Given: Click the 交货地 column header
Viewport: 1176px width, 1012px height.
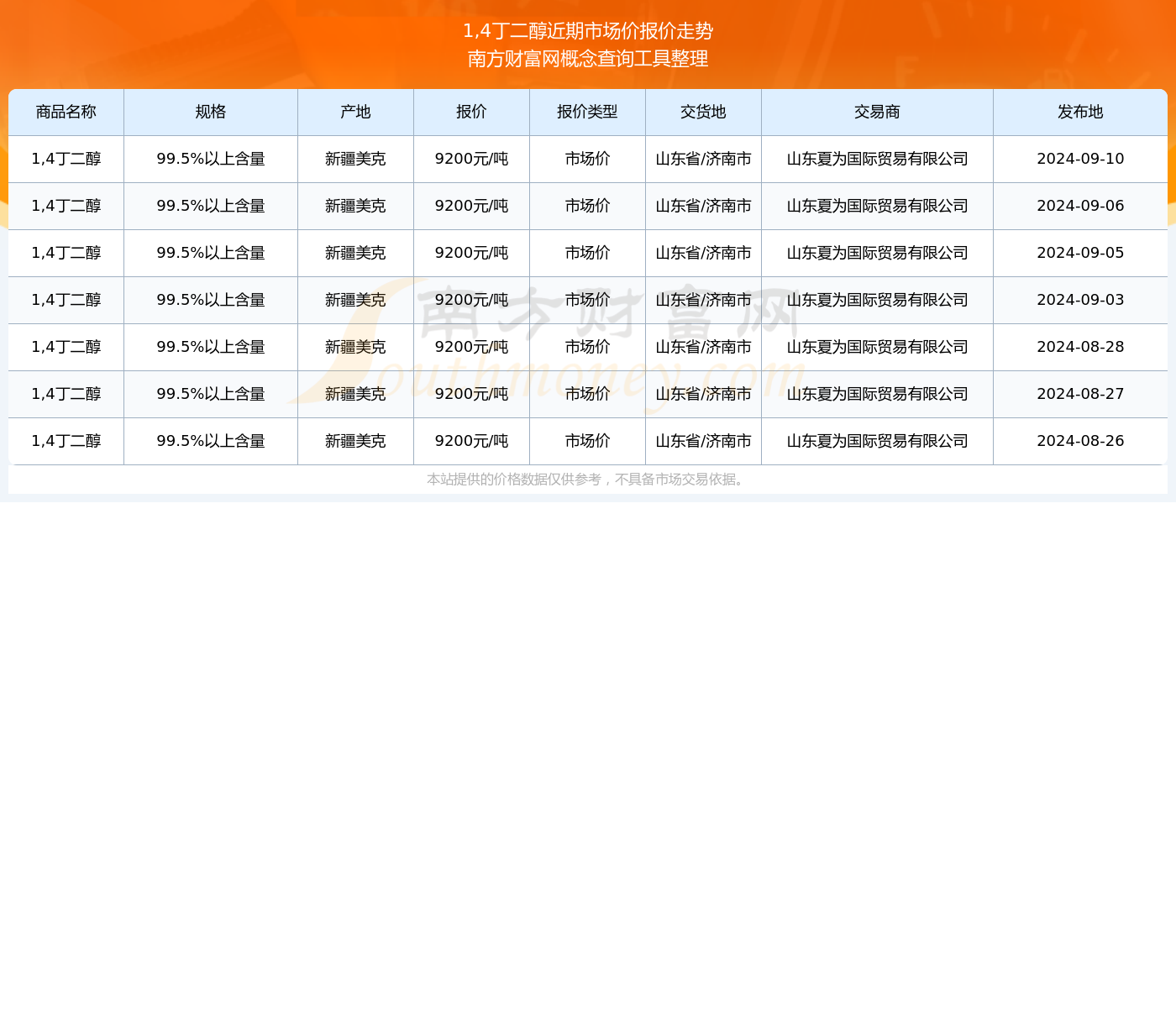Looking at the screenshot, I should coord(704,113).
